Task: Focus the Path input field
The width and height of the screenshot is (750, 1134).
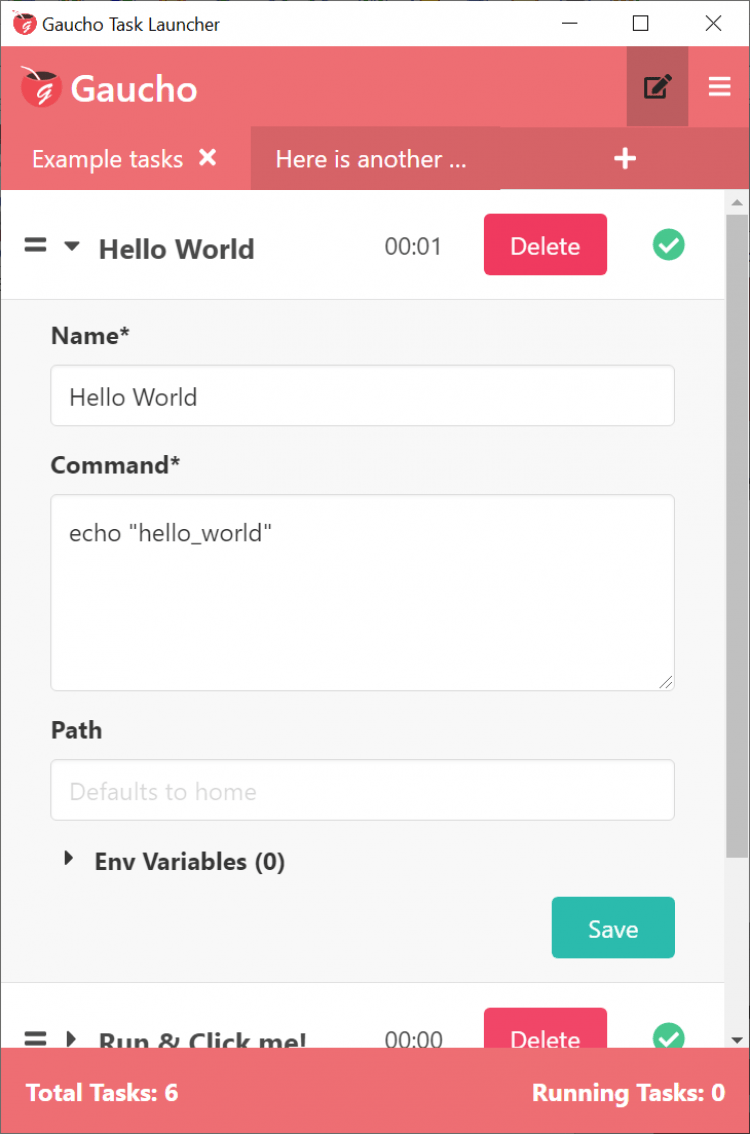Action: click(x=362, y=791)
